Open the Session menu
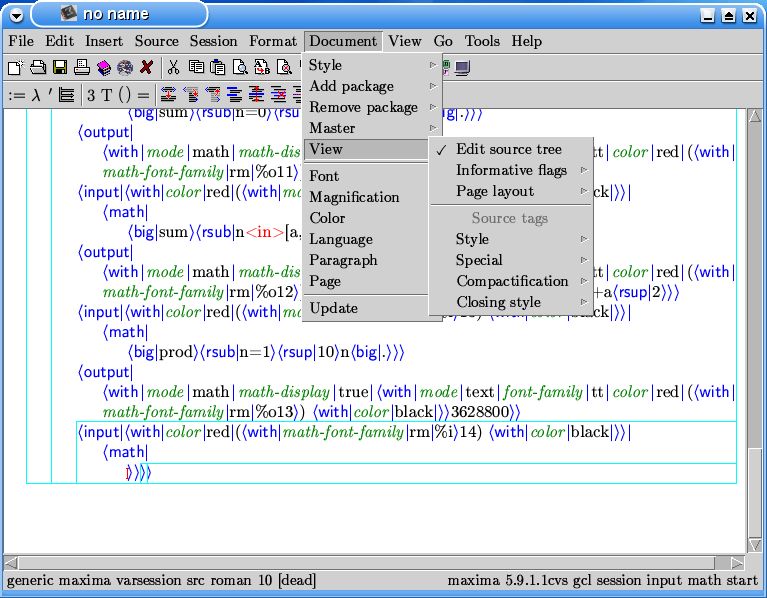The width and height of the screenshot is (767, 598). pyautogui.click(x=214, y=41)
